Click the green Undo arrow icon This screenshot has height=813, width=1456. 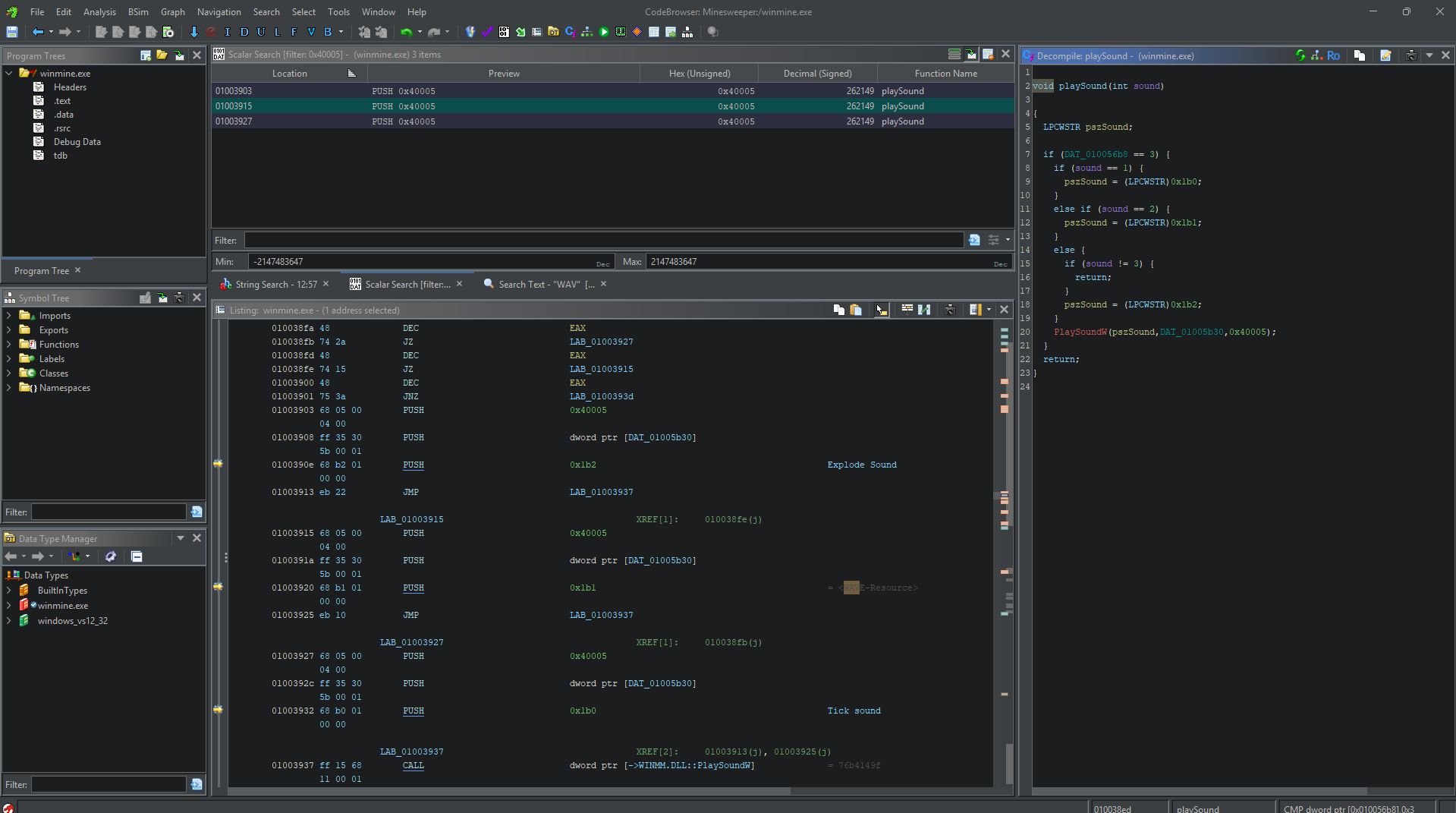point(407,32)
